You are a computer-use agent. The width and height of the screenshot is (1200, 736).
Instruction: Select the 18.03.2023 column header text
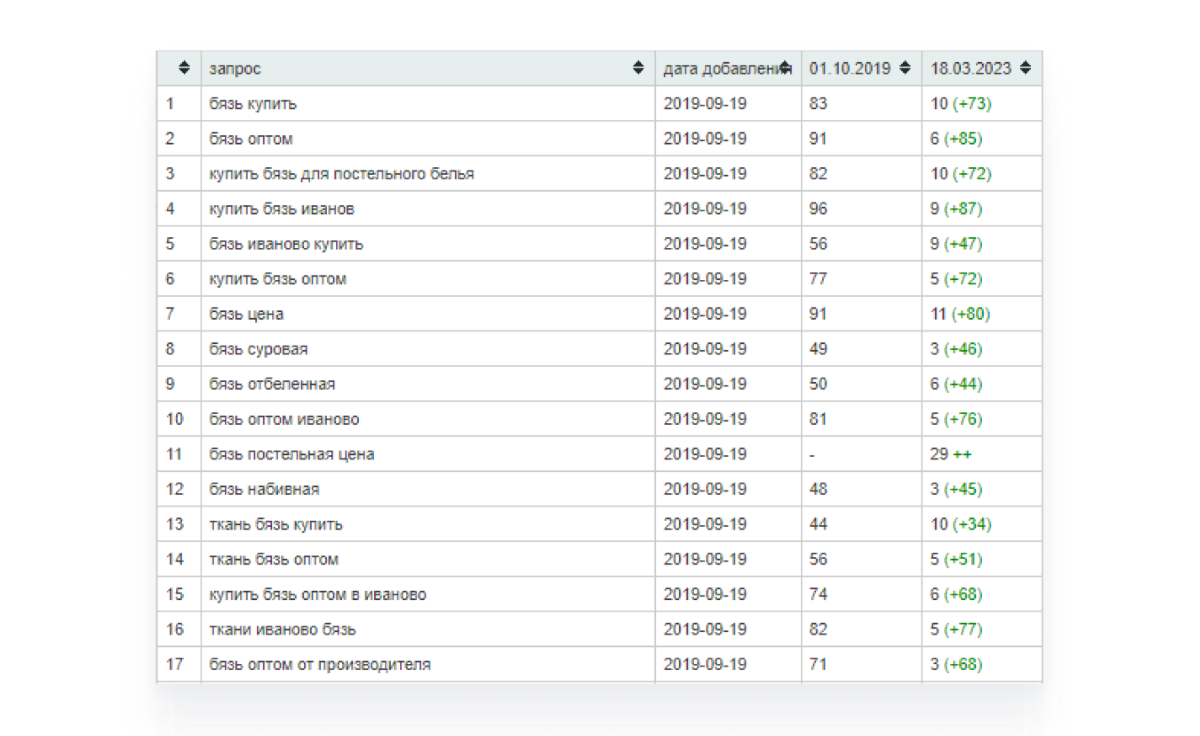971,69
